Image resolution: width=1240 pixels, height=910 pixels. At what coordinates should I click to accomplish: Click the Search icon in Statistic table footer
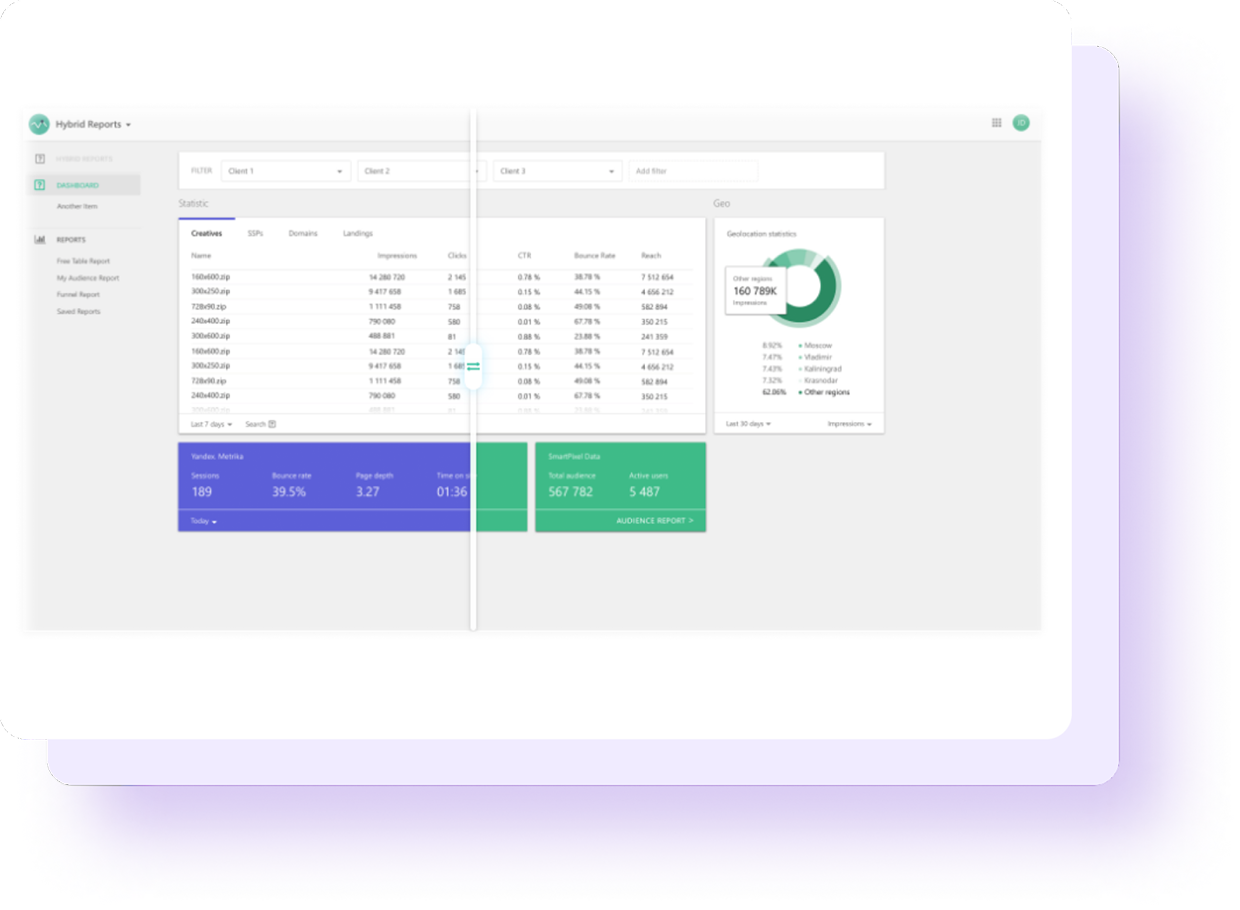tap(272, 424)
